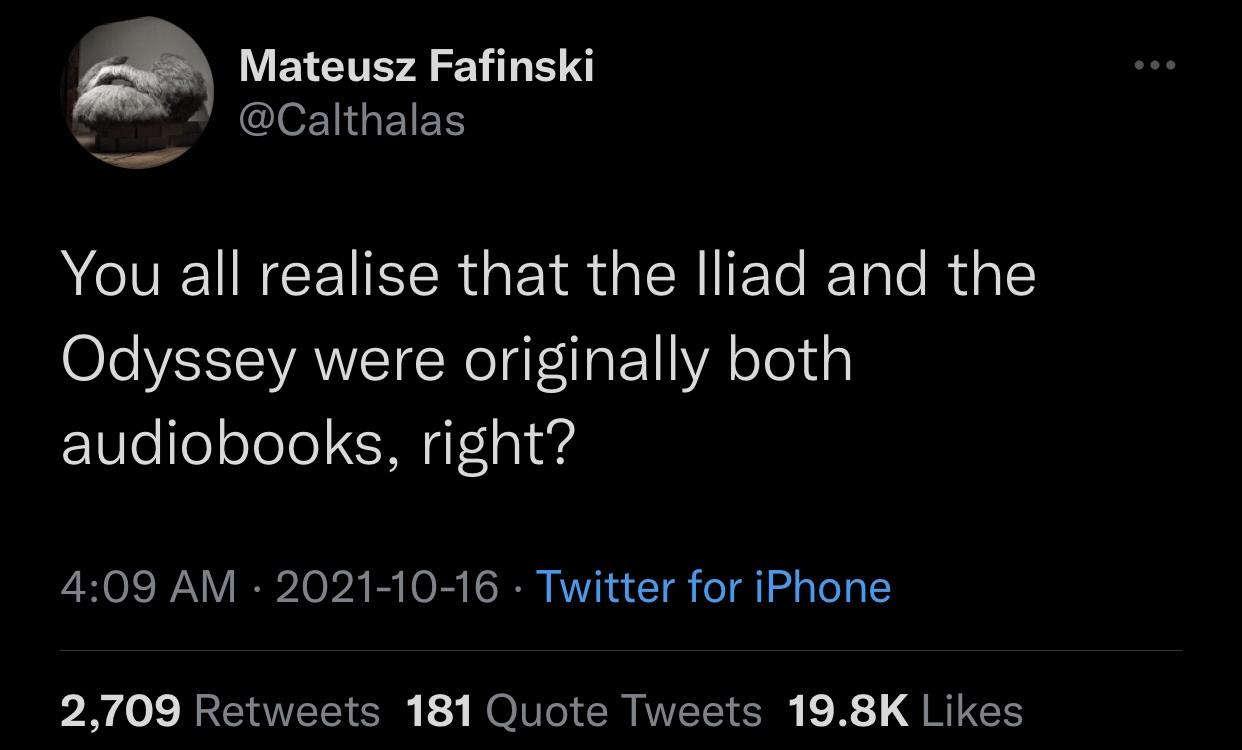Select the 'You all realise' opening text
The height and width of the screenshot is (750, 1242).
coord(249,275)
